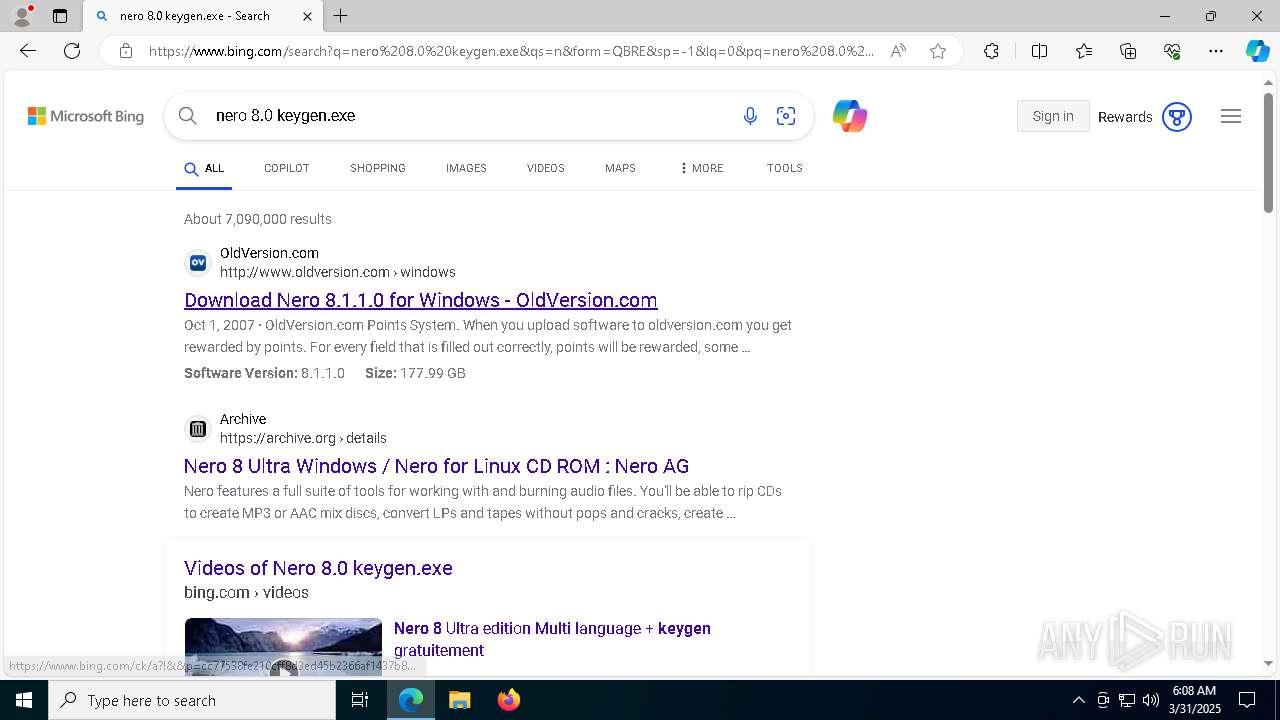1280x720 pixels.
Task: View site information lock icon
Action: coord(125,51)
